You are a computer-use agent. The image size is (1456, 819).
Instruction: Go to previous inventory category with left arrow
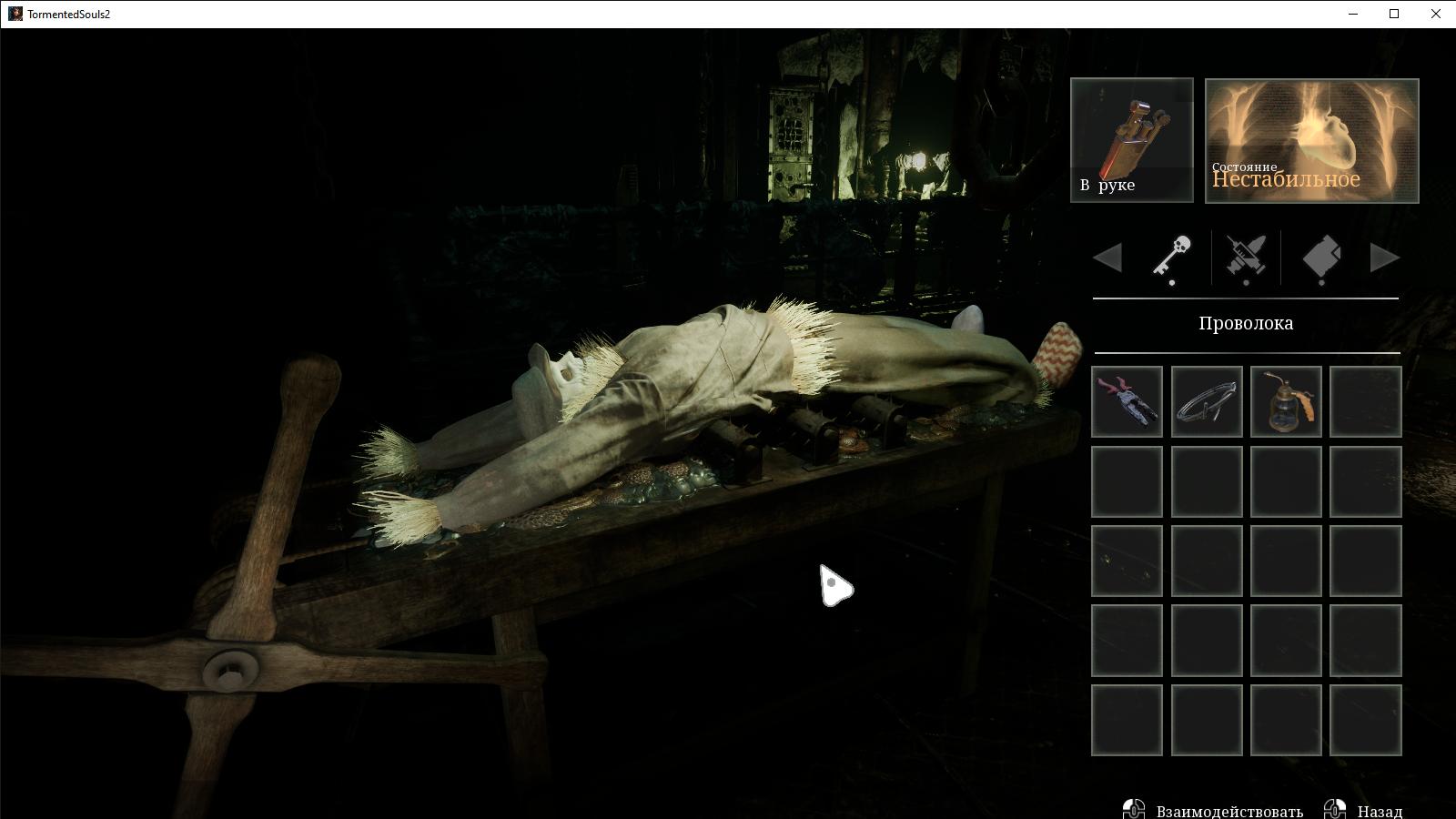pyautogui.click(x=1107, y=258)
